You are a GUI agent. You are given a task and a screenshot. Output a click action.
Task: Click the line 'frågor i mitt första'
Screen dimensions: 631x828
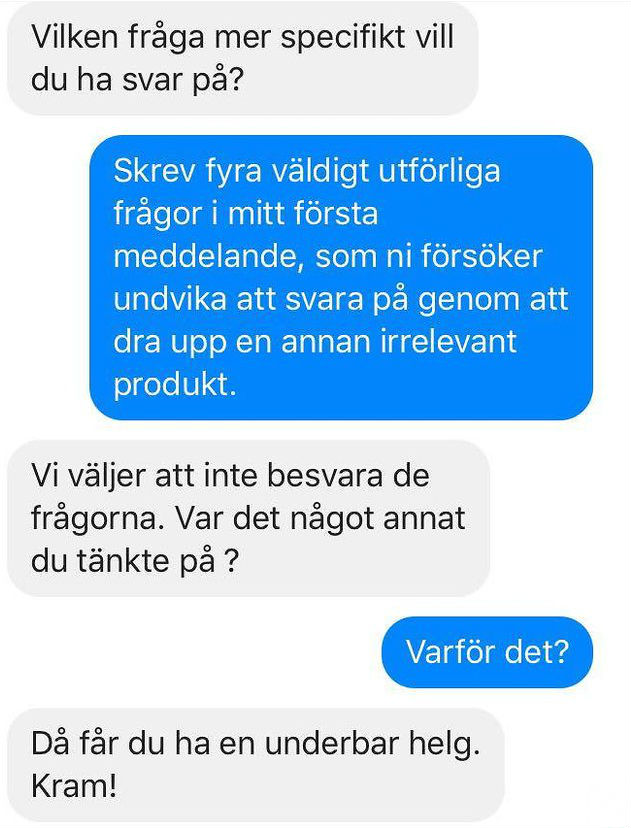[x=246, y=214]
